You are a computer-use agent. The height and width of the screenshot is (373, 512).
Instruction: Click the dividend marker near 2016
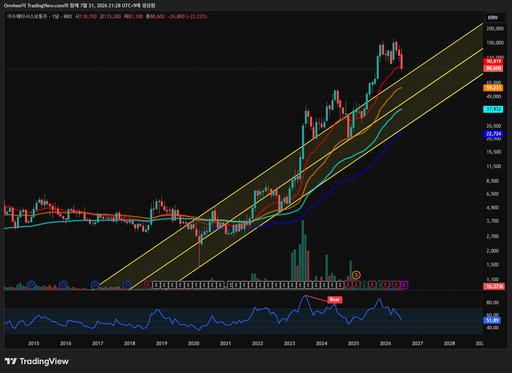pyautogui.click(x=63, y=285)
